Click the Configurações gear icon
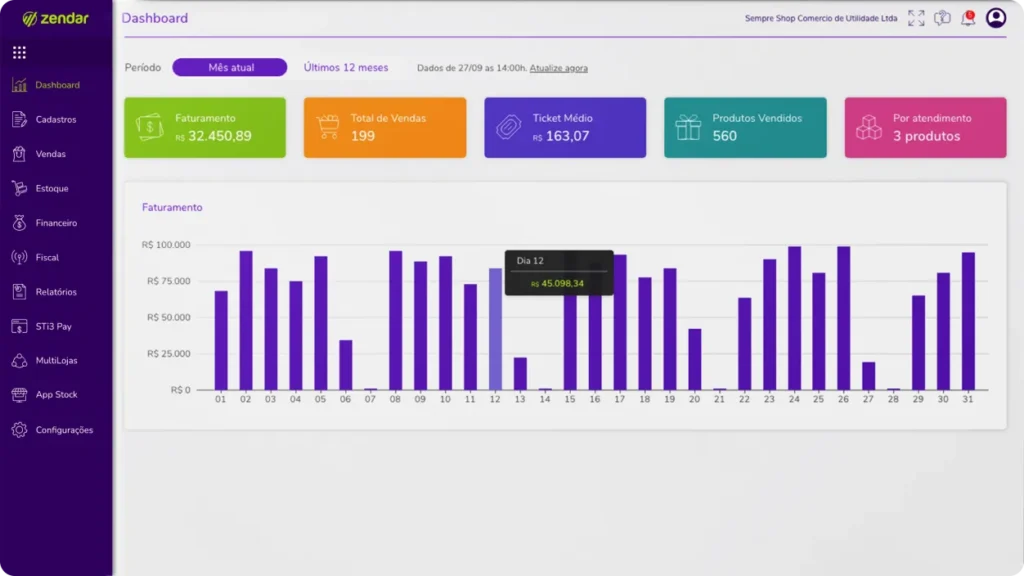This screenshot has width=1024, height=576. point(19,430)
